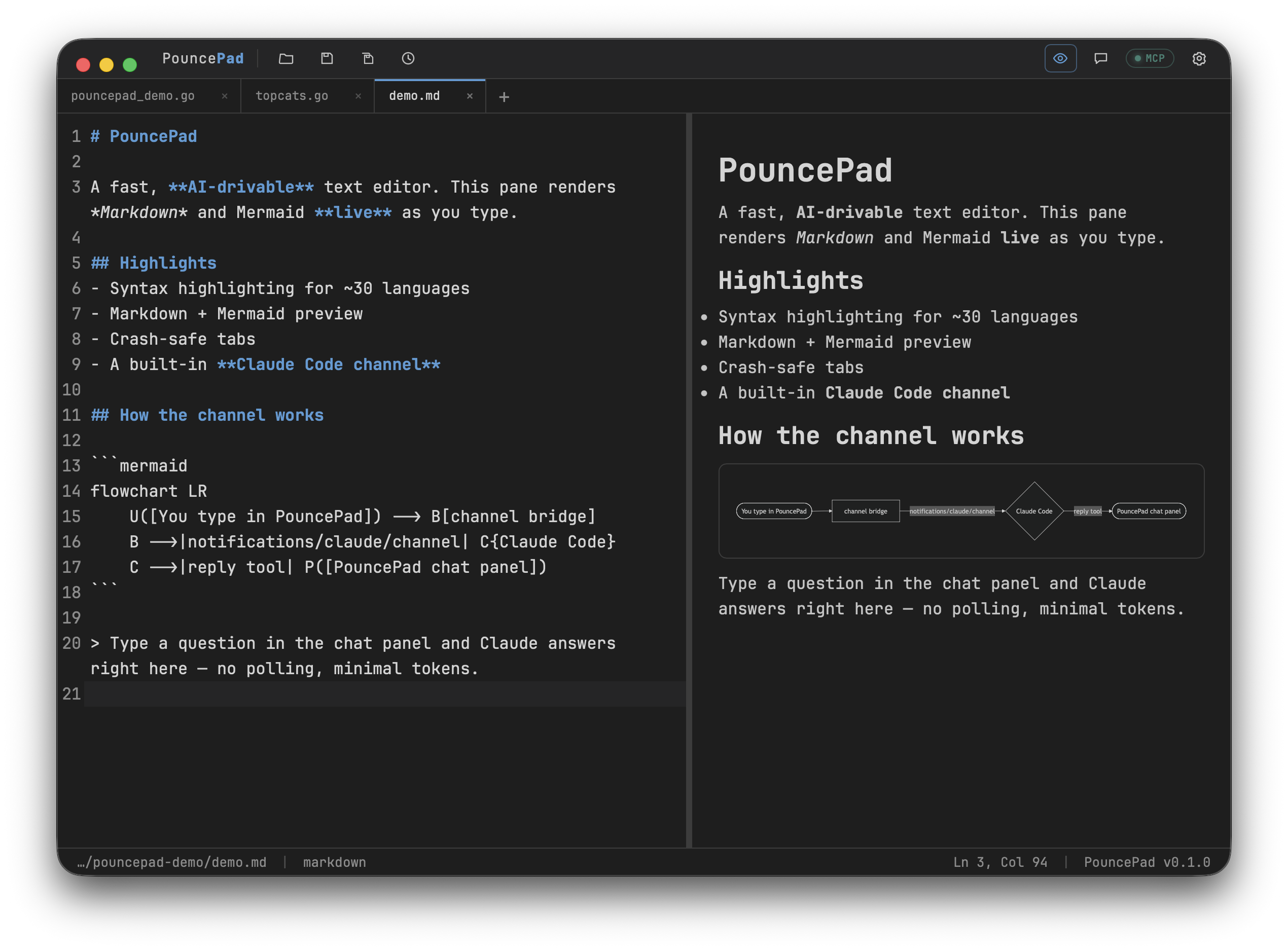Open the chat panel icon
Screen dimensions: 1288x951
tap(1100, 58)
